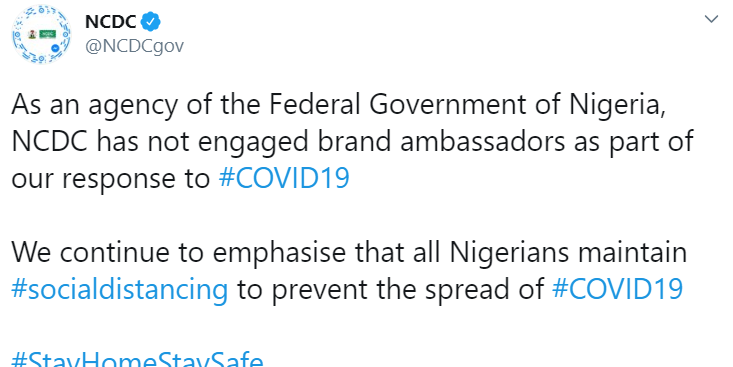Click the blue verified checkmark badge
This screenshot has height=367, width=733.
tap(151, 22)
